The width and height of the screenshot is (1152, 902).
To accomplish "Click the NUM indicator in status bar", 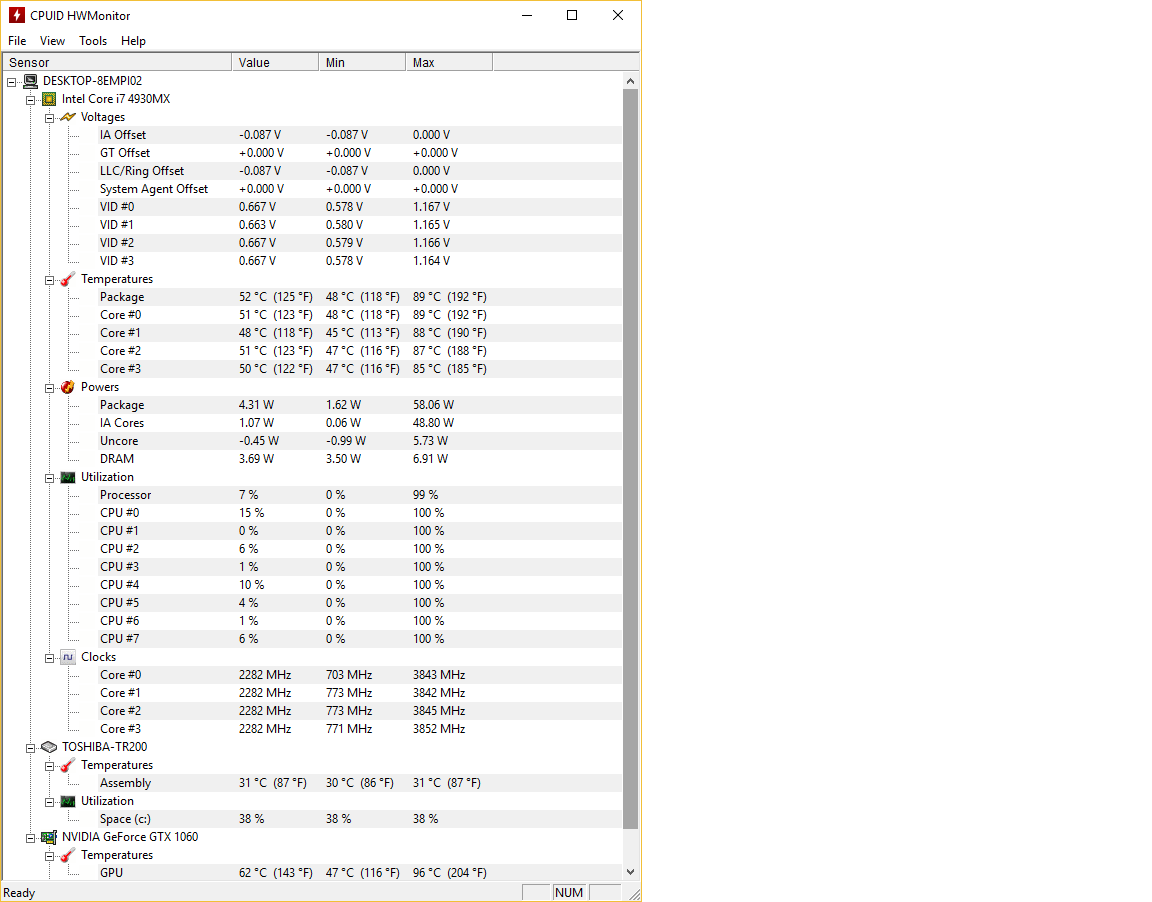I will point(569,892).
